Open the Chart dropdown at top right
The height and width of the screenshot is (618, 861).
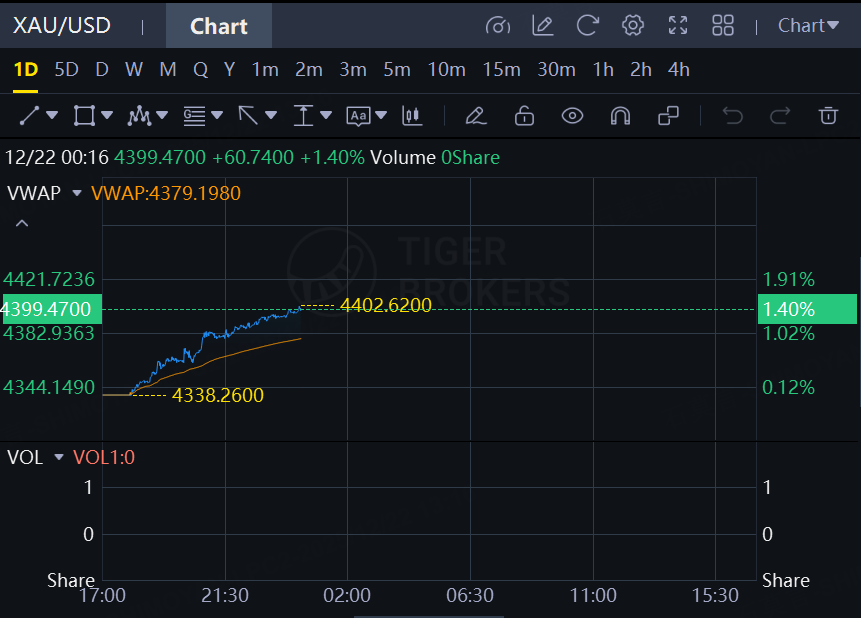pyautogui.click(x=808, y=25)
